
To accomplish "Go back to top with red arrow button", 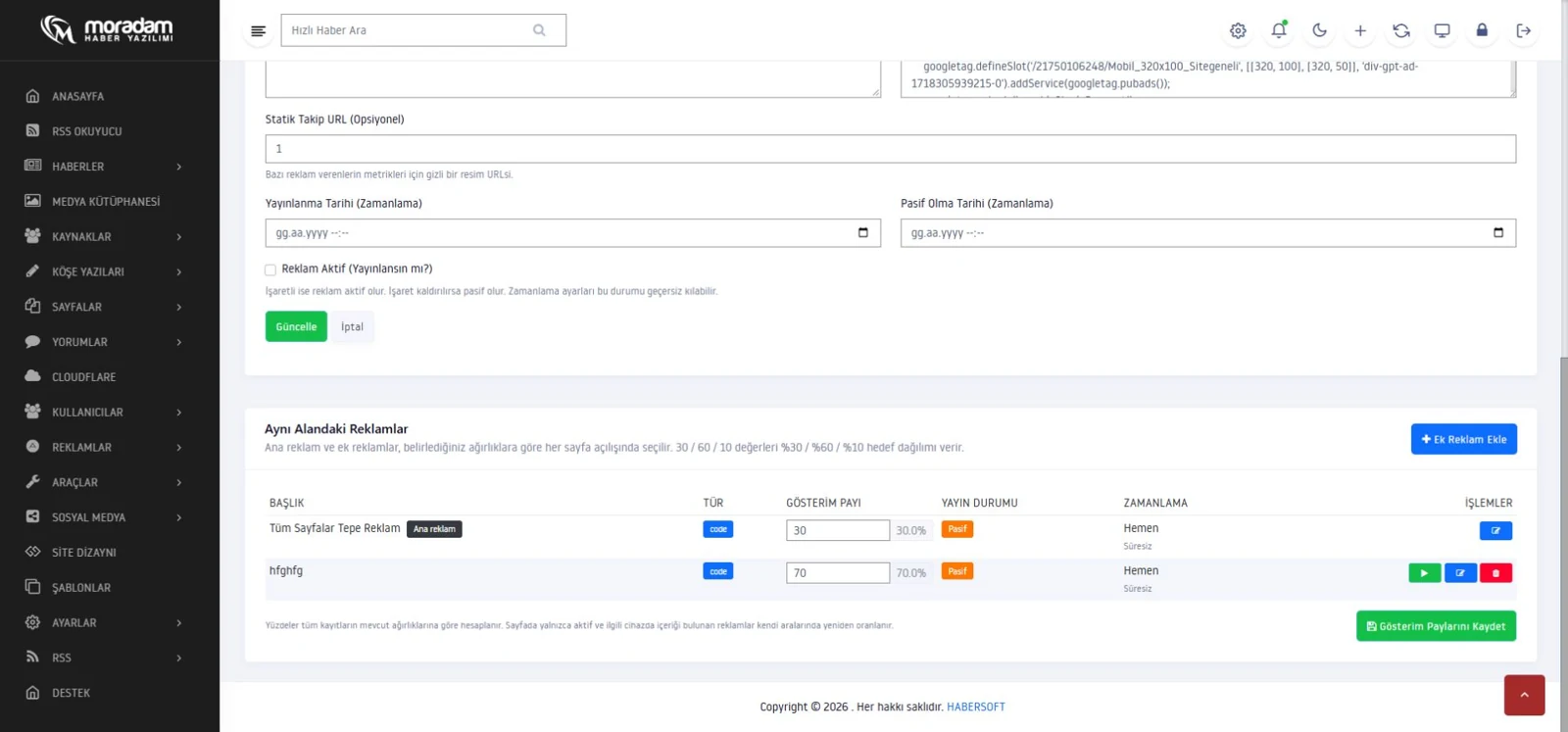I will click(x=1524, y=695).
